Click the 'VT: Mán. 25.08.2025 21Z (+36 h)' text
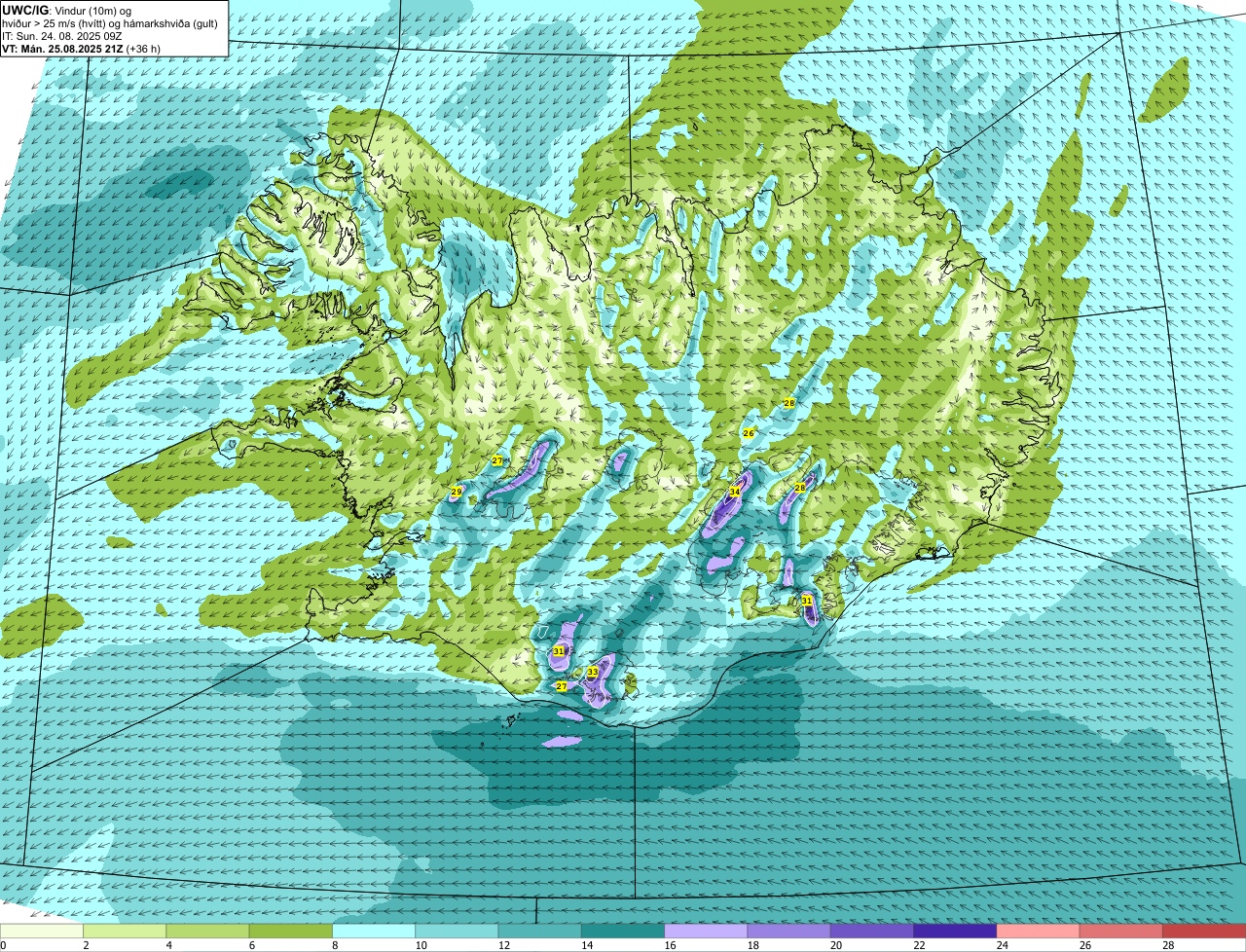This screenshot has width=1246, height=952. [82, 48]
